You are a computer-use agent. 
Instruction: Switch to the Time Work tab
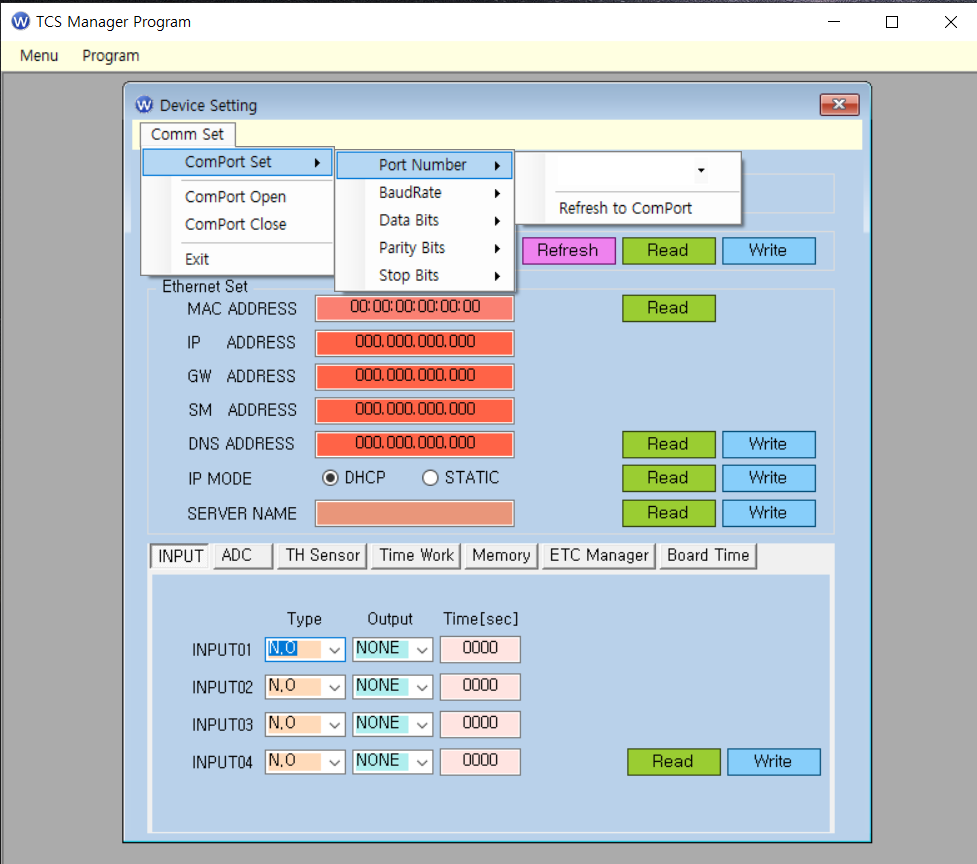coord(416,555)
